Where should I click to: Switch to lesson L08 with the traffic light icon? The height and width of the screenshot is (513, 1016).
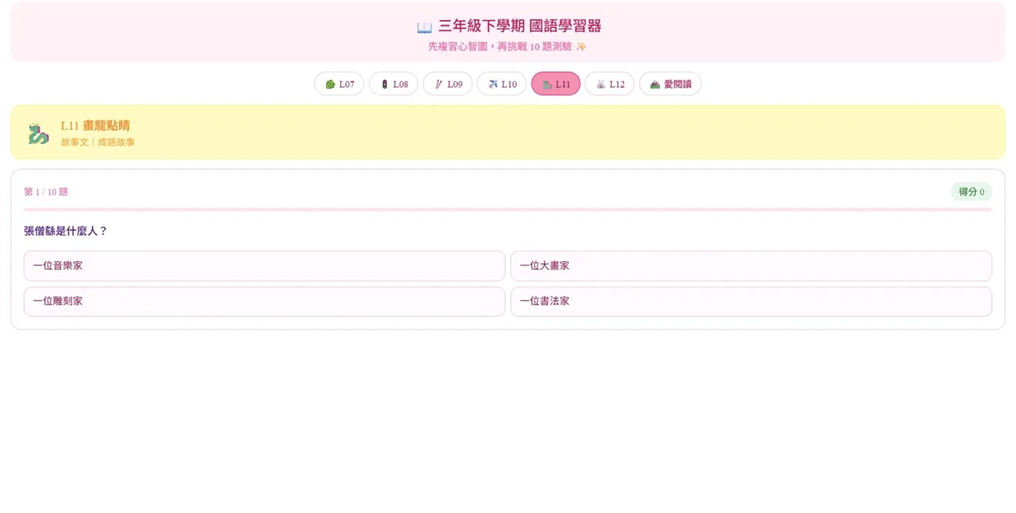pyautogui.click(x=393, y=84)
